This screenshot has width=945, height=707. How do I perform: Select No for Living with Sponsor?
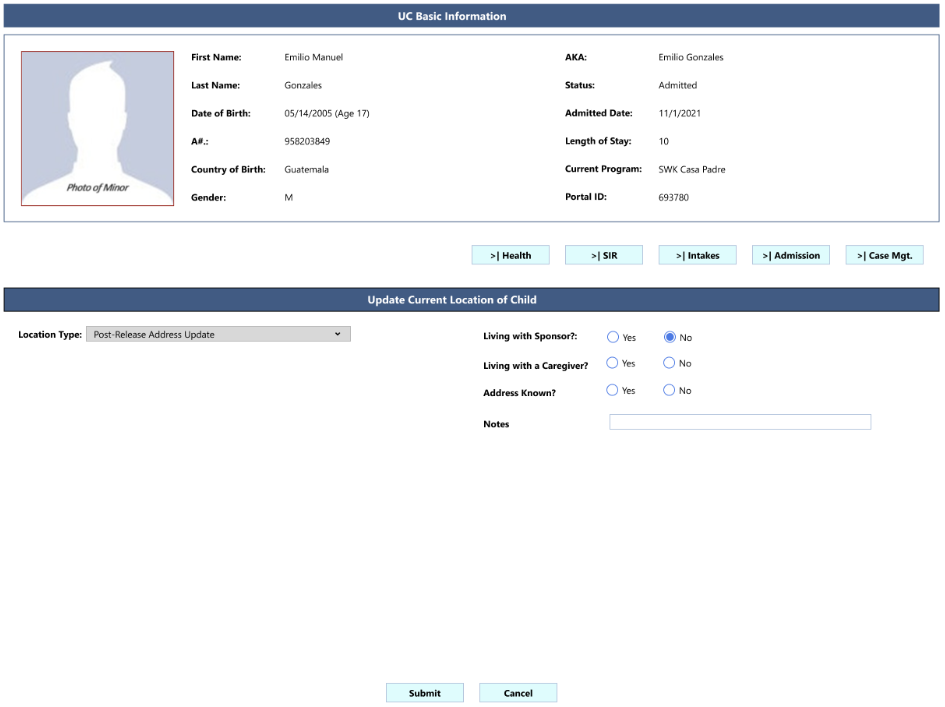tap(670, 337)
